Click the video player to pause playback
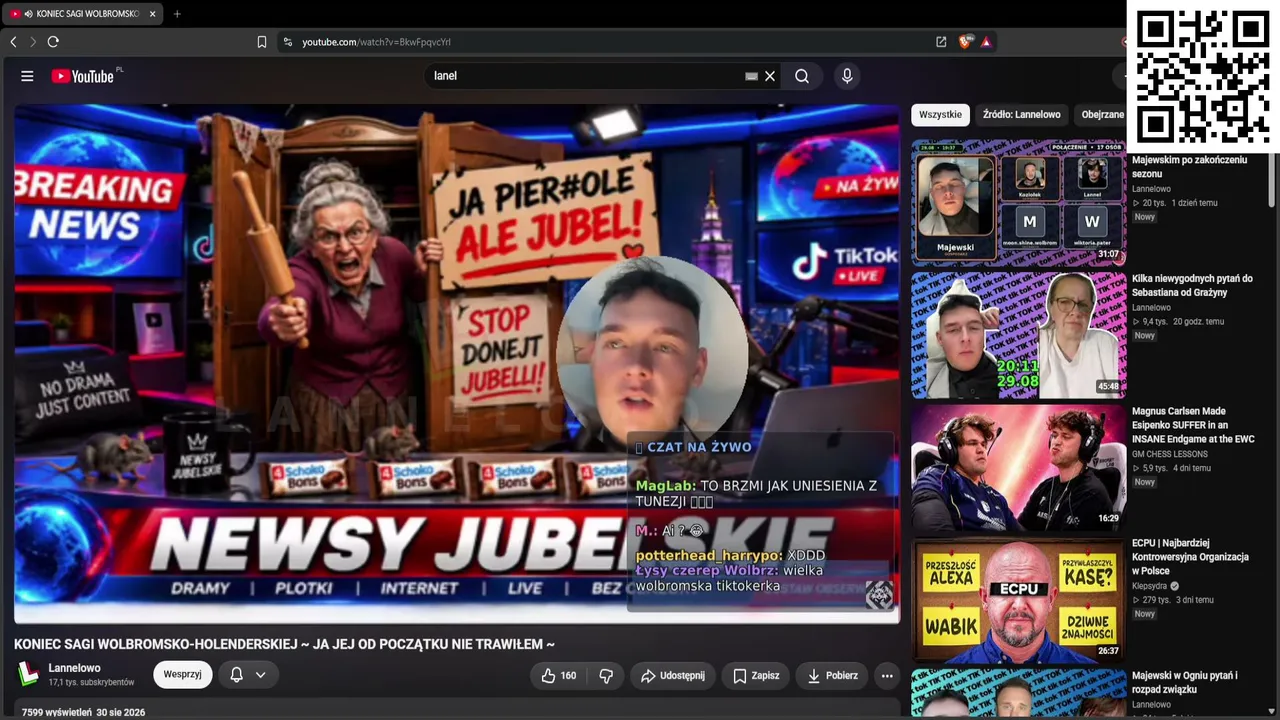 pos(456,364)
